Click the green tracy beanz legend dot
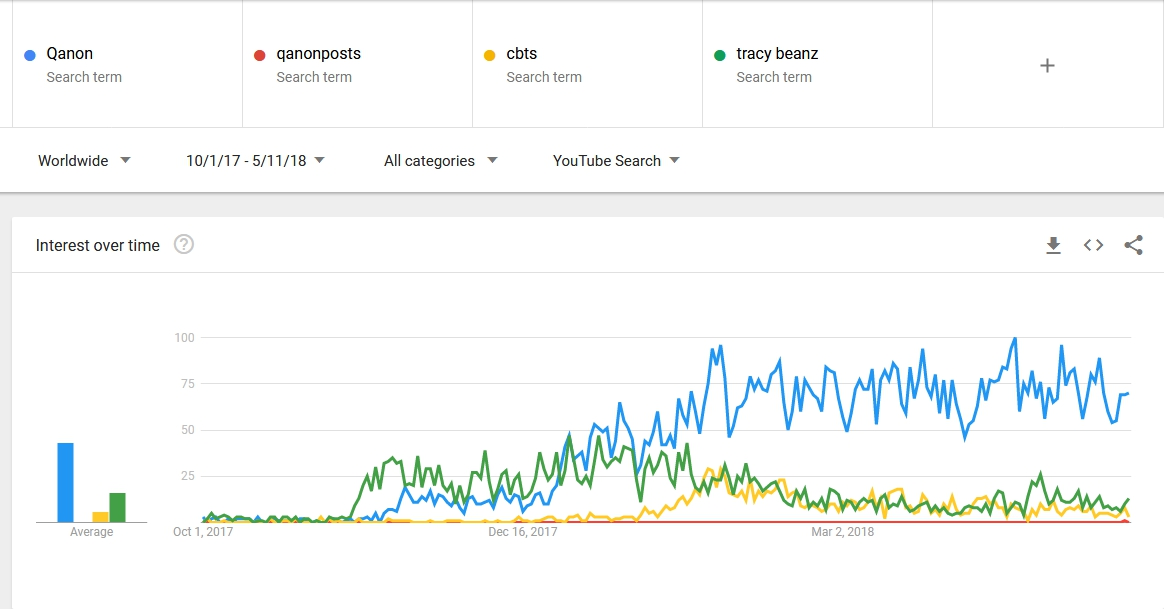 pos(720,55)
